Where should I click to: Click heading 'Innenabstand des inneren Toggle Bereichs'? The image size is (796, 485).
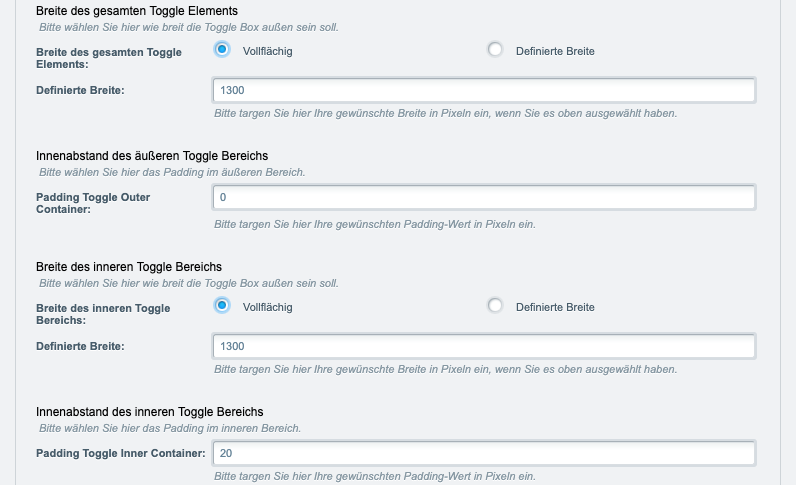tap(150, 412)
